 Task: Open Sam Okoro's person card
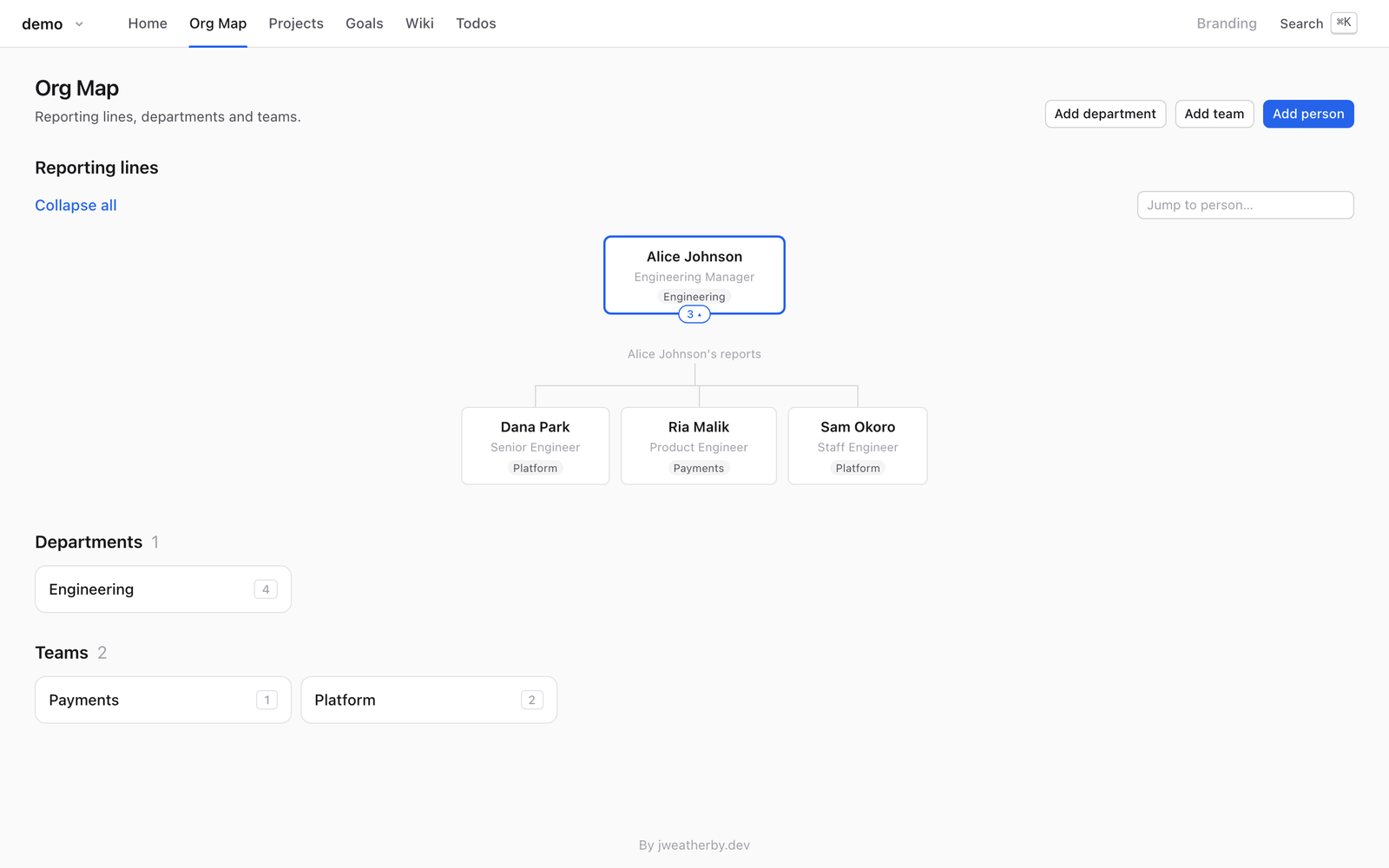pos(858,445)
